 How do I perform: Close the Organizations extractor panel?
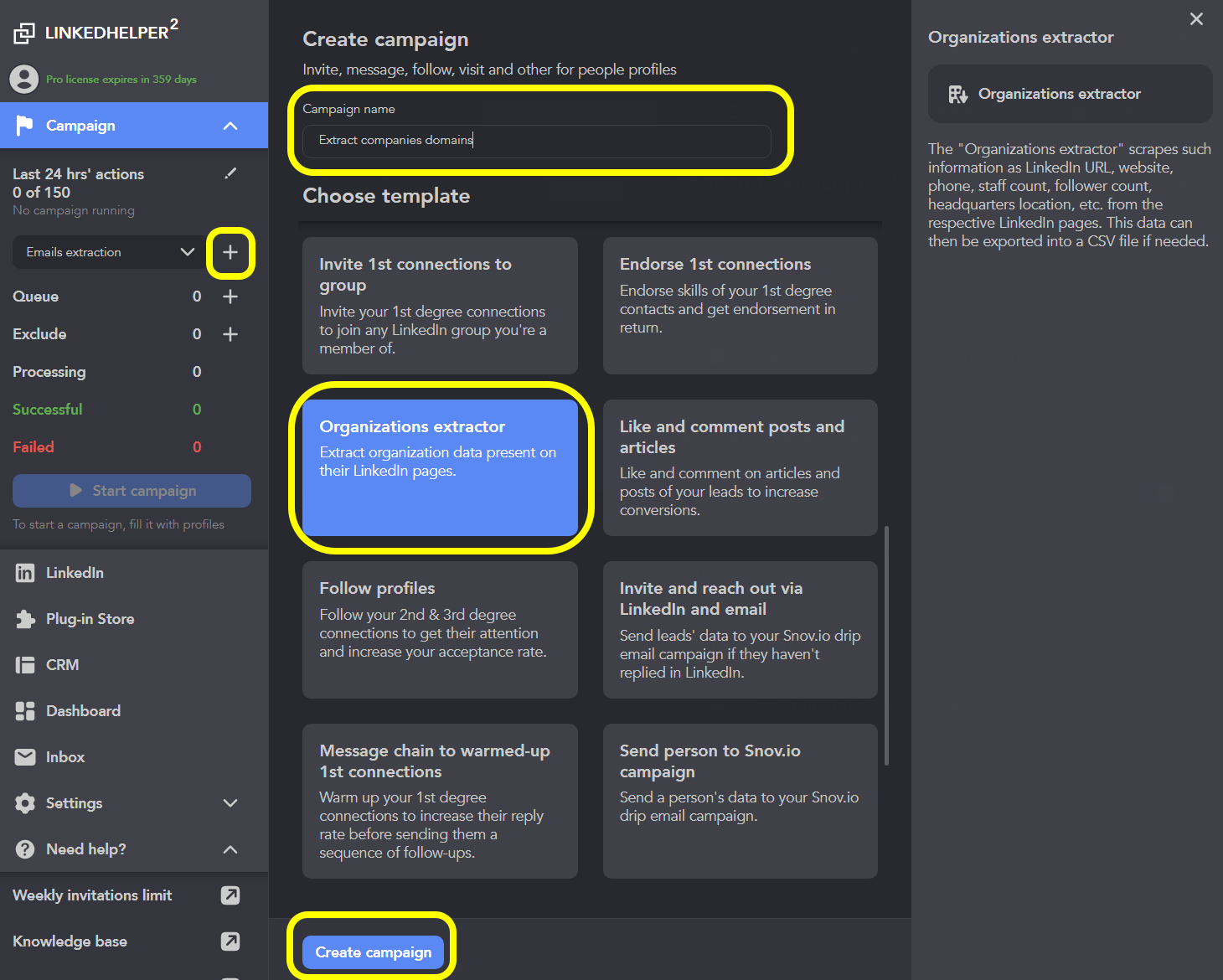point(1196,19)
